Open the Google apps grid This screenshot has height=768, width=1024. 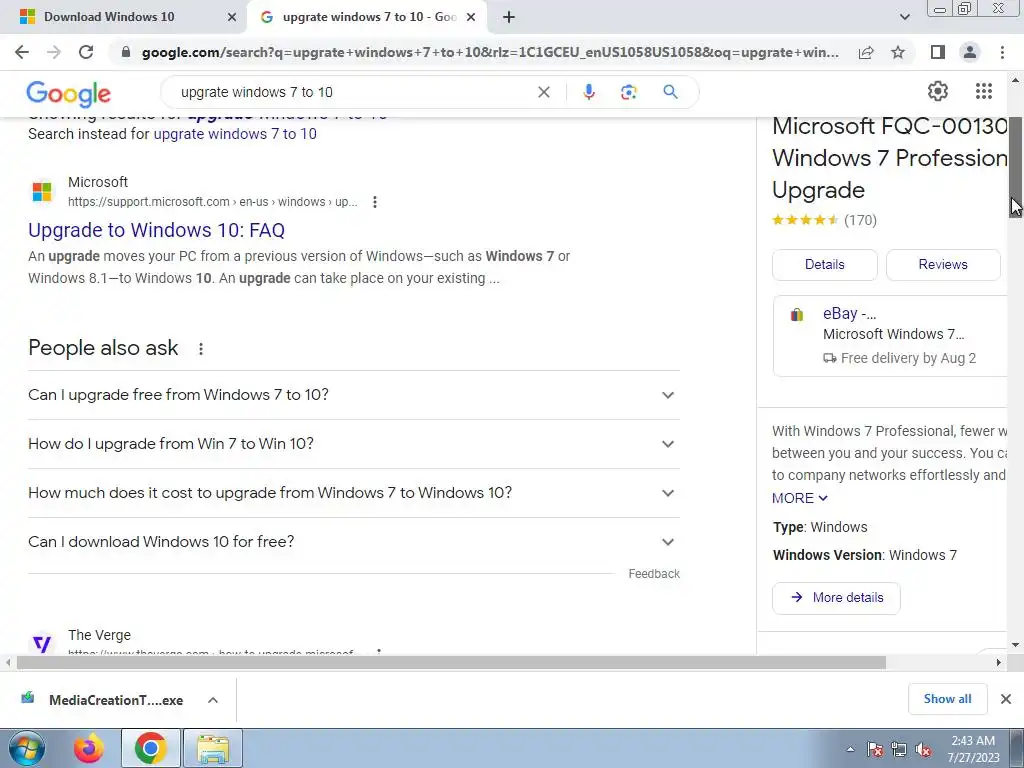pos(984,91)
